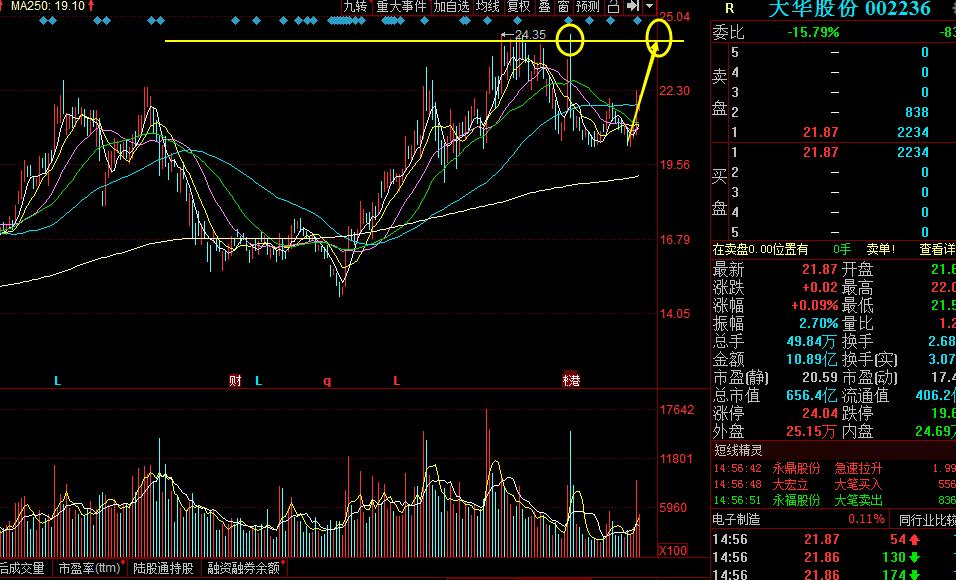
Task: Click the 急速拉升 alert text
Action: 858,468
